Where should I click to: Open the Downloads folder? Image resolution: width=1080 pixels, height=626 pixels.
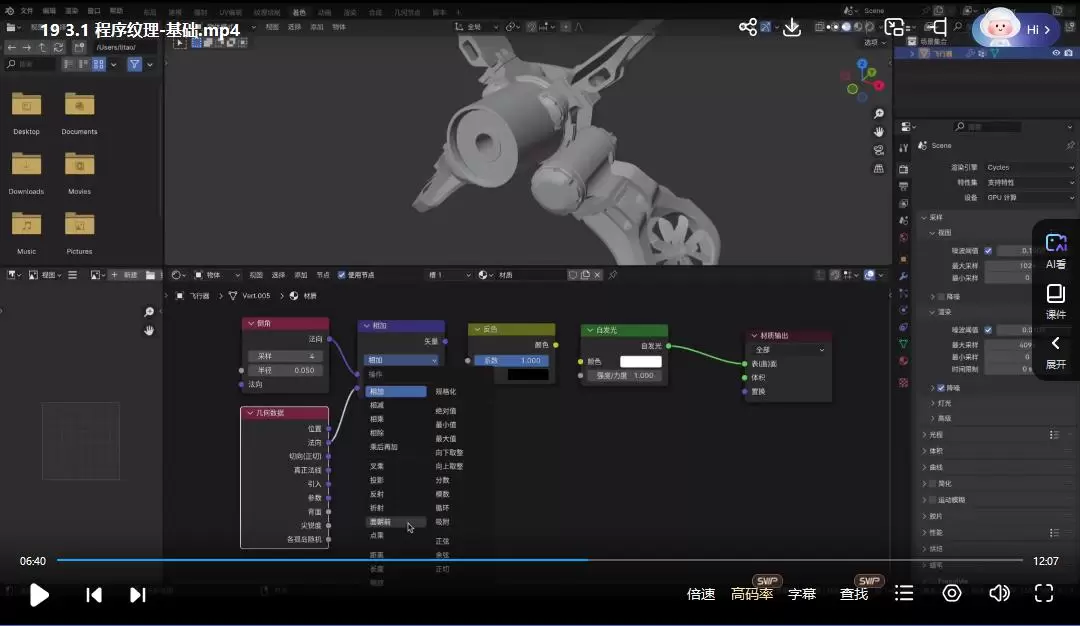(26, 174)
